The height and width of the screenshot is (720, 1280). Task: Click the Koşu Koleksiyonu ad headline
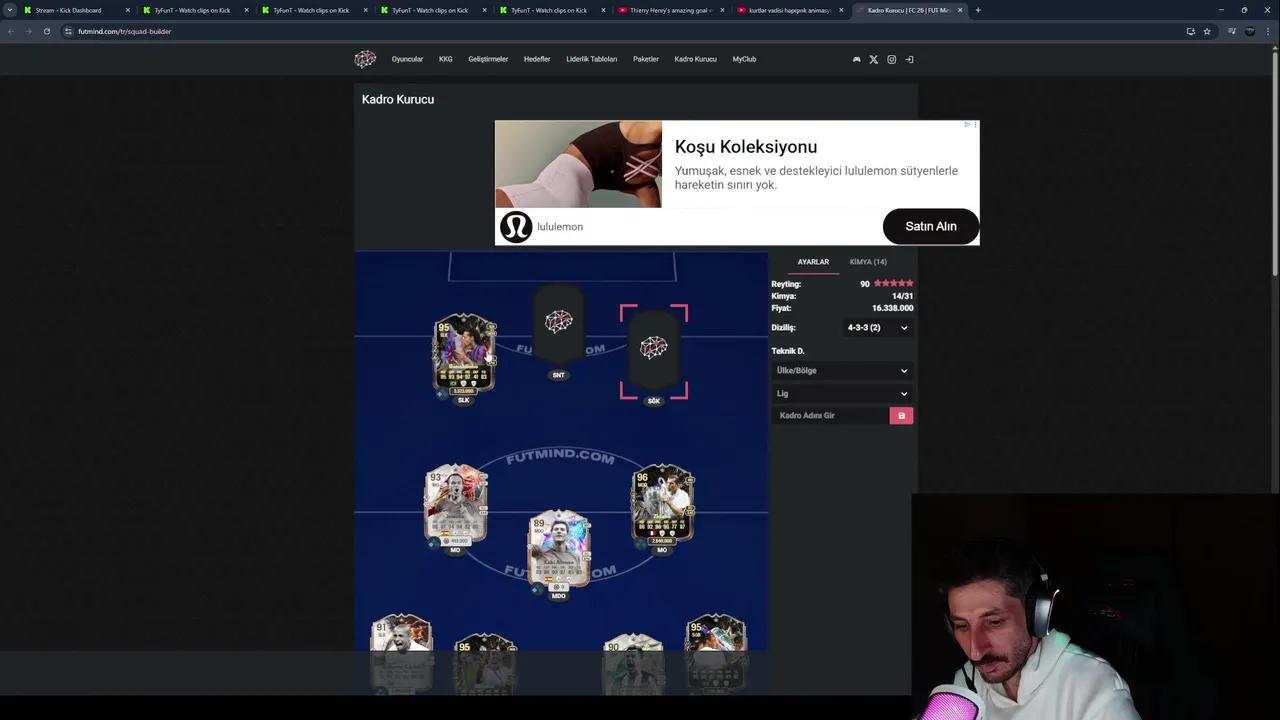point(746,147)
